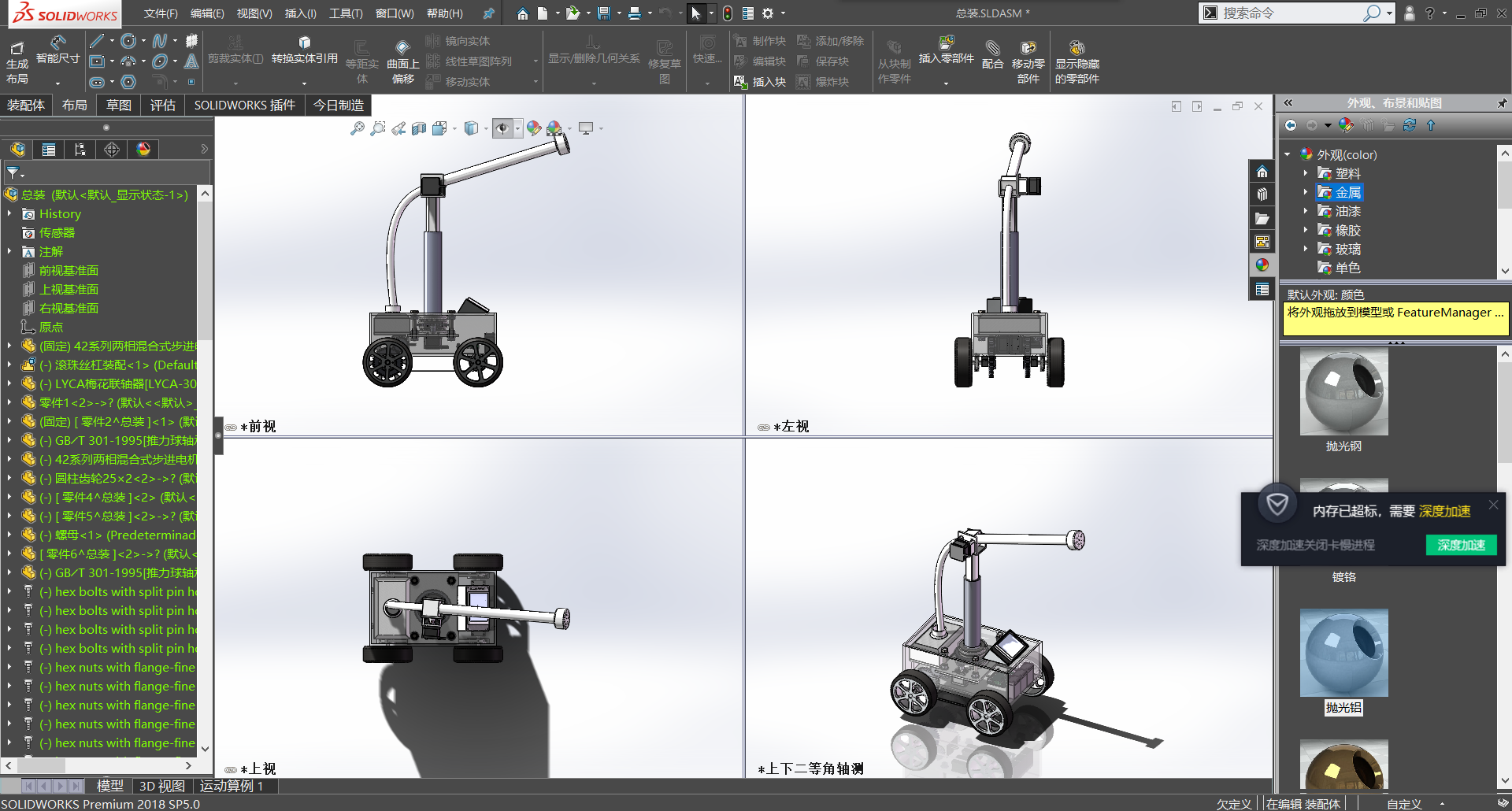Toggle the pin on the menu bar
The width and height of the screenshot is (1512, 811).
(489, 13)
